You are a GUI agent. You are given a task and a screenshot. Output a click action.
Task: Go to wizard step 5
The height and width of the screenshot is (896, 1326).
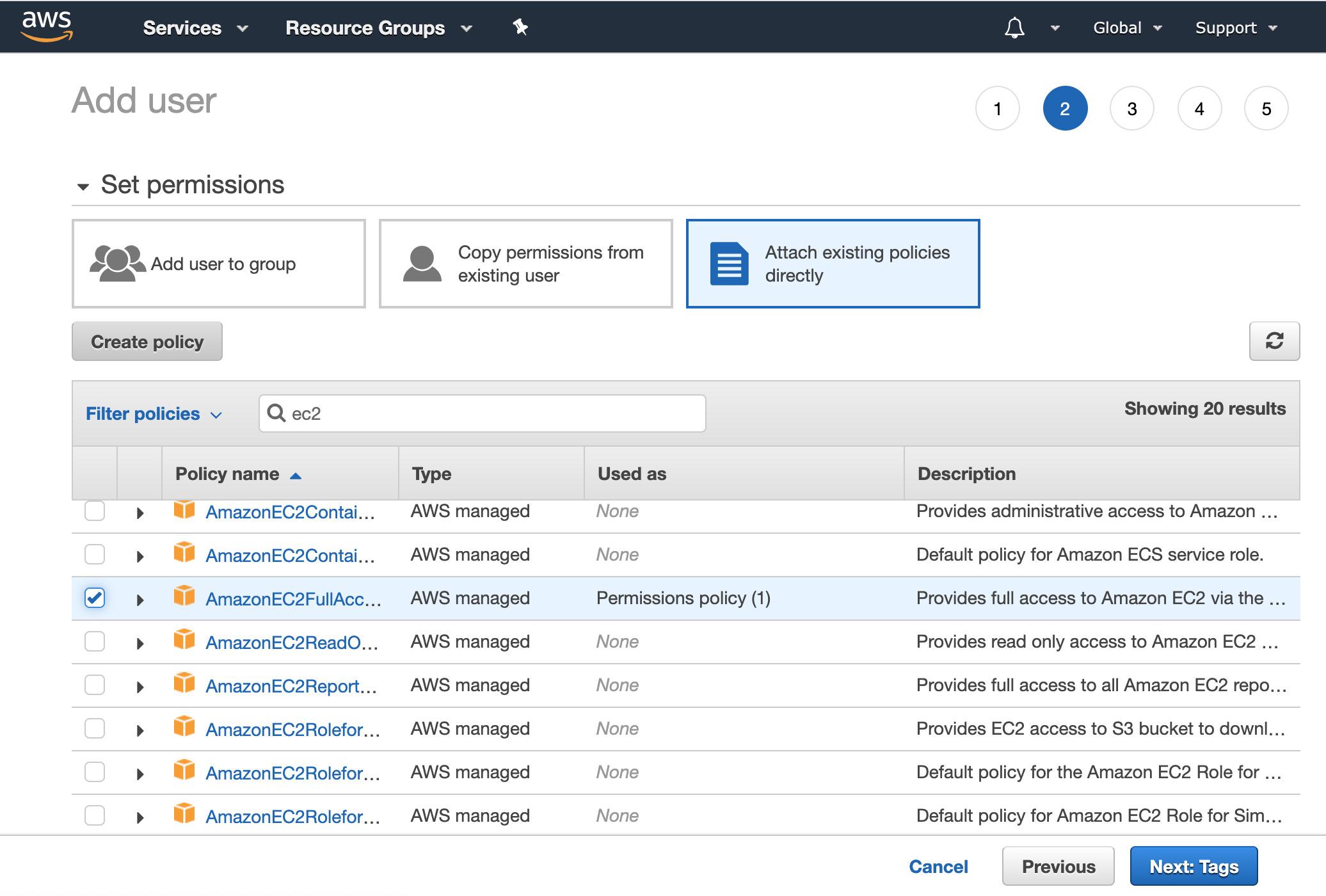[1266, 108]
